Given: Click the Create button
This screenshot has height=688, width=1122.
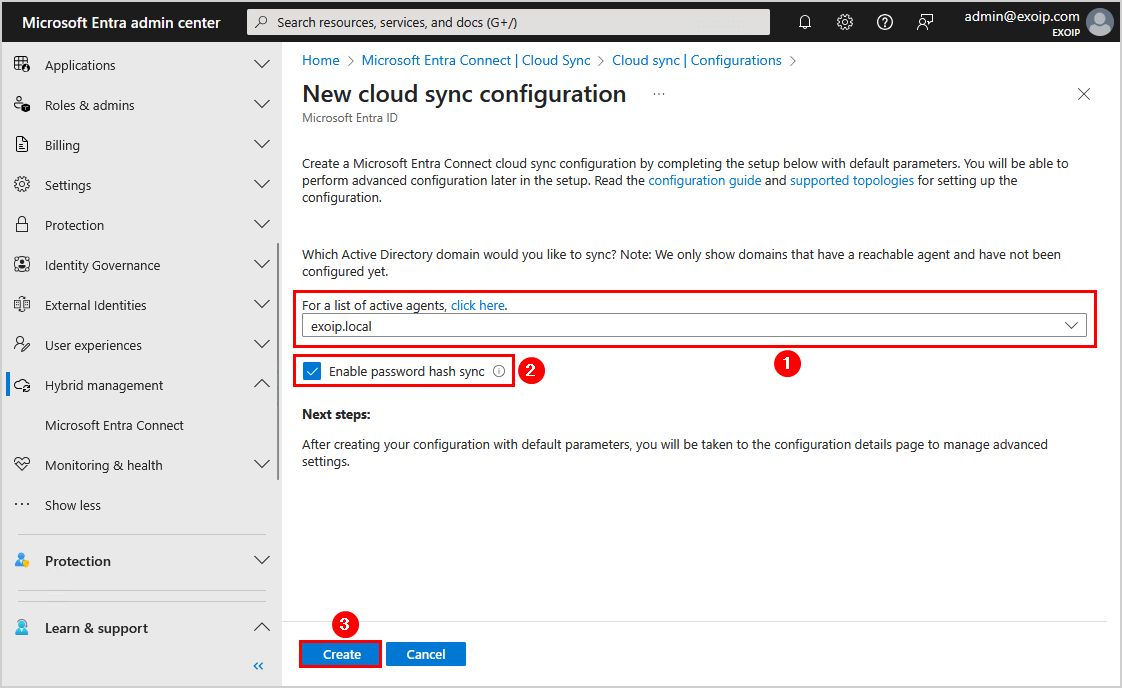Looking at the screenshot, I should click(x=341, y=654).
